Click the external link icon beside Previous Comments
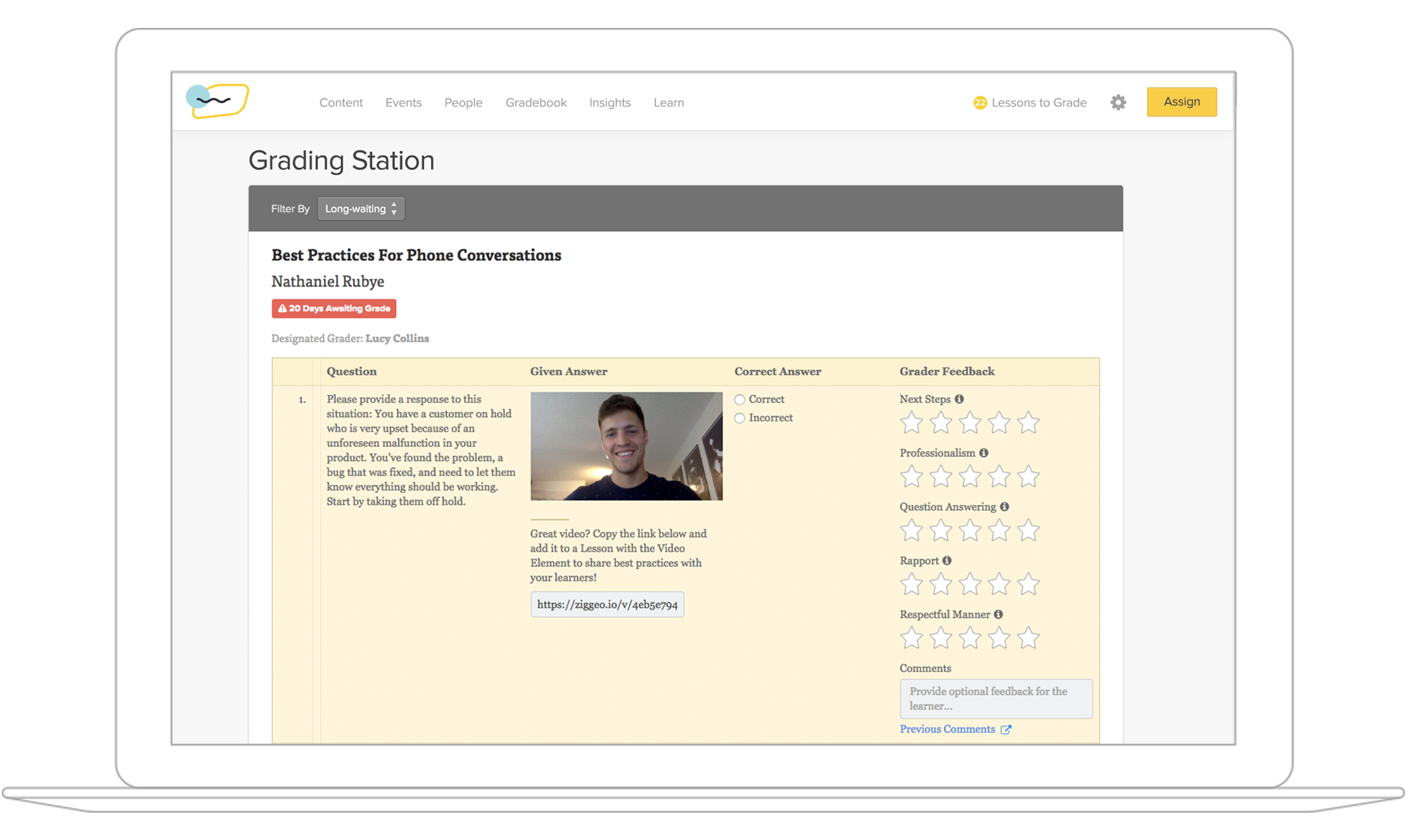 click(1006, 729)
